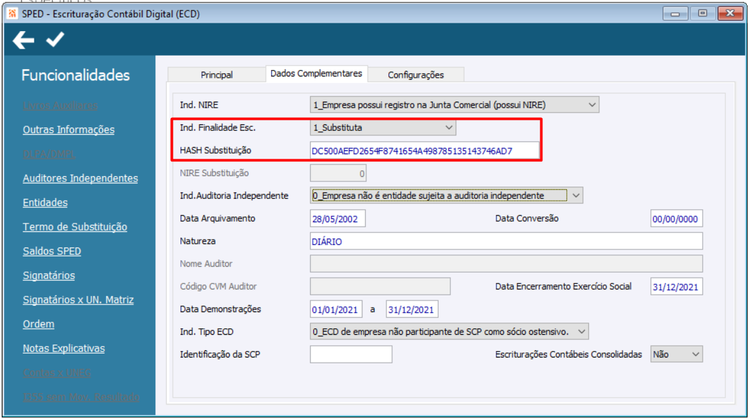Open Signatários x UN. Matriz link

pos(78,300)
